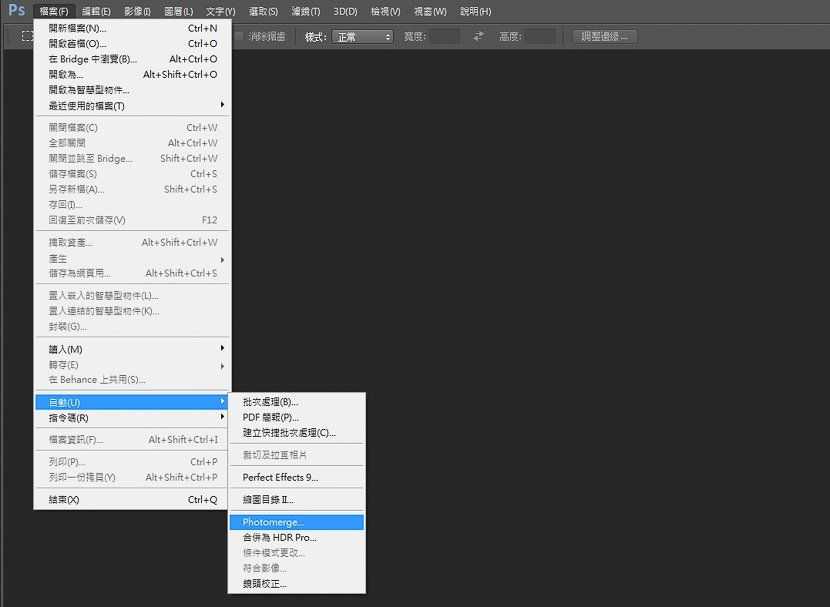Open the 3D(D) menu
830x607 pixels.
pos(345,11)
